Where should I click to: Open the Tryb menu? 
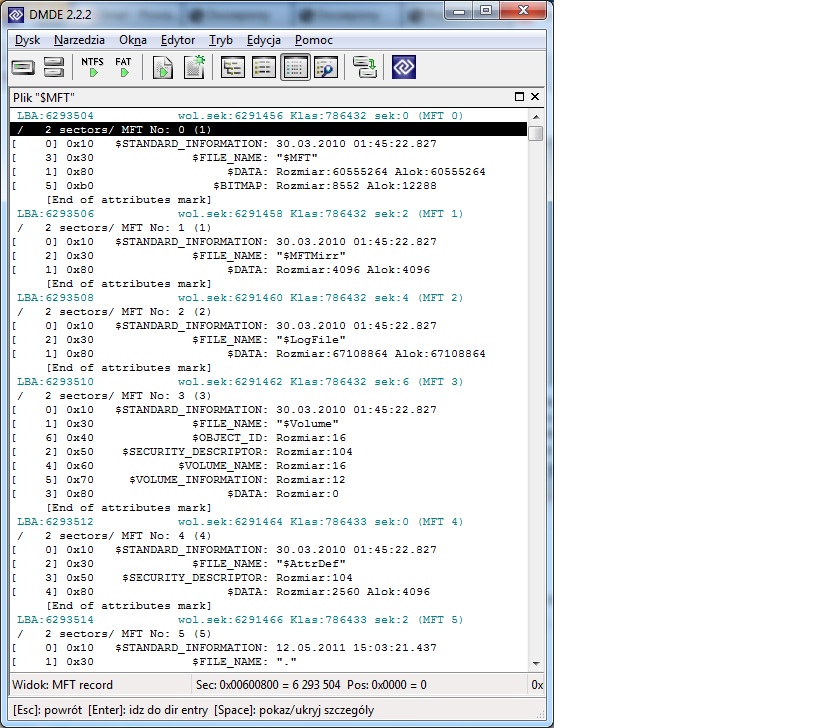pos(220,40)
